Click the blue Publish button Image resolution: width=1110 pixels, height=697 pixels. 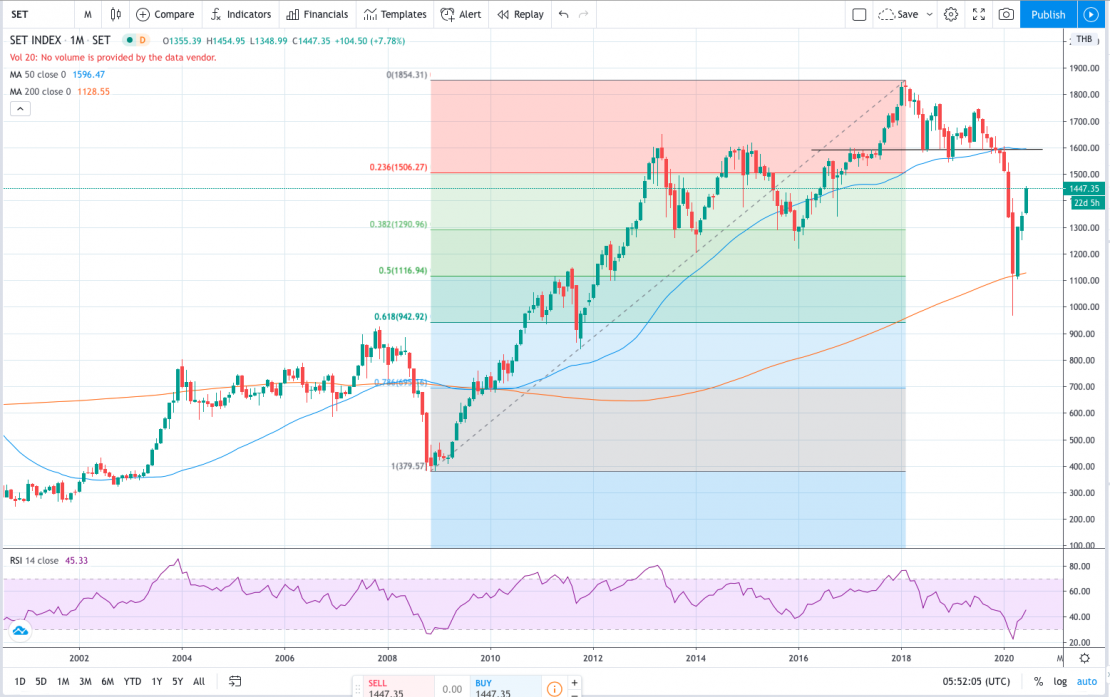tap(1048, 14)
